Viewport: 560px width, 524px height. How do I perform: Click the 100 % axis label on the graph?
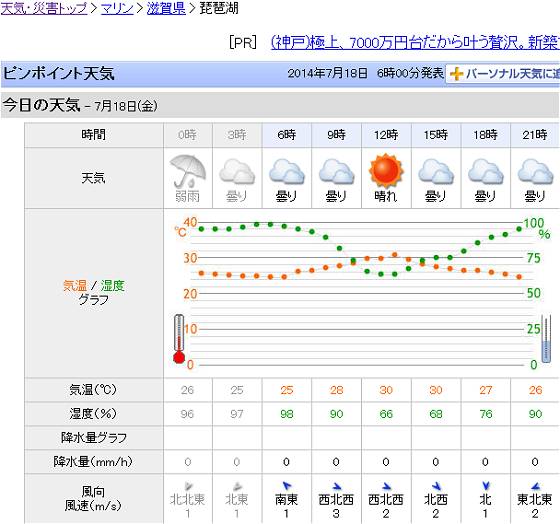pos(534,223)
